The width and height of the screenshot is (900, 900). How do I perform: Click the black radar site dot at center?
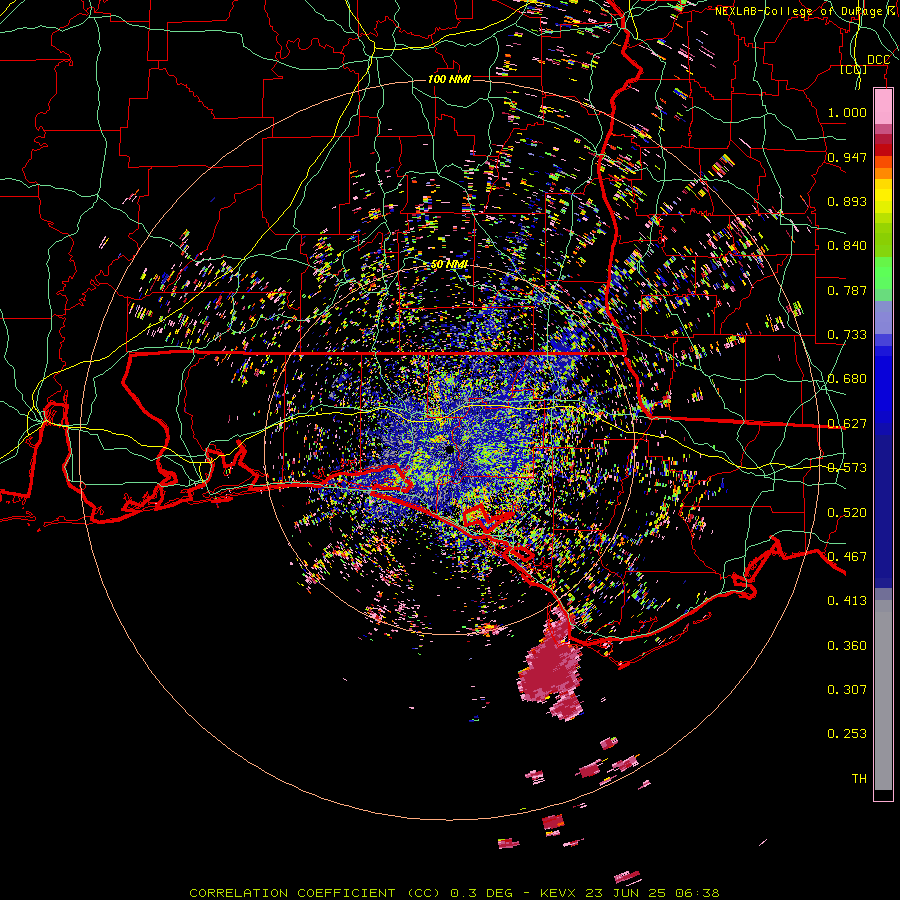[449, 449]
